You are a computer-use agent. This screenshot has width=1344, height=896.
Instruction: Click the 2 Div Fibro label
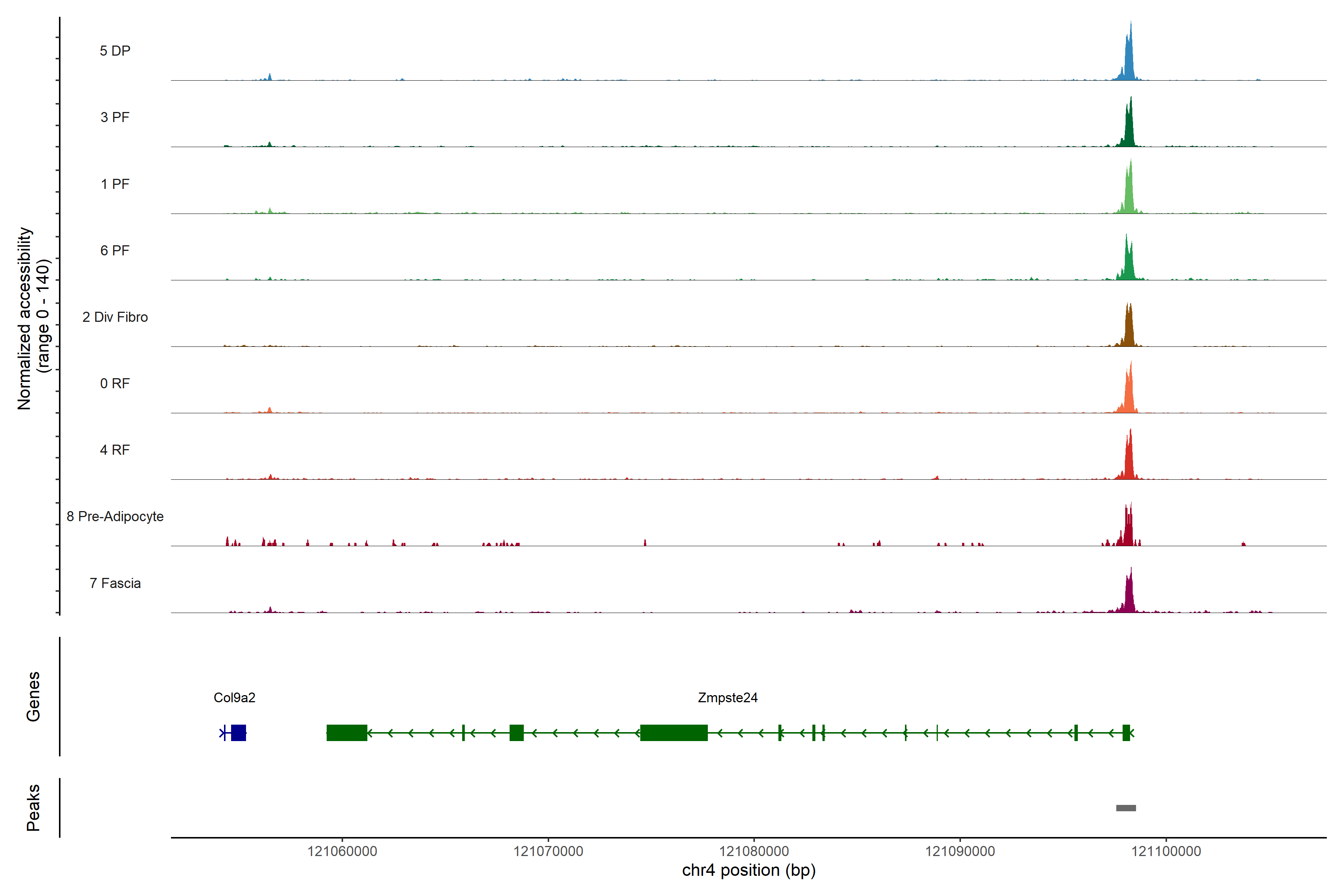click(x=115, y=317)
